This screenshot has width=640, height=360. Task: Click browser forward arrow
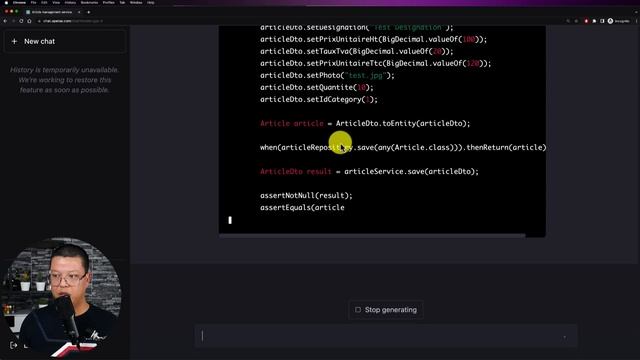point(13,21)
